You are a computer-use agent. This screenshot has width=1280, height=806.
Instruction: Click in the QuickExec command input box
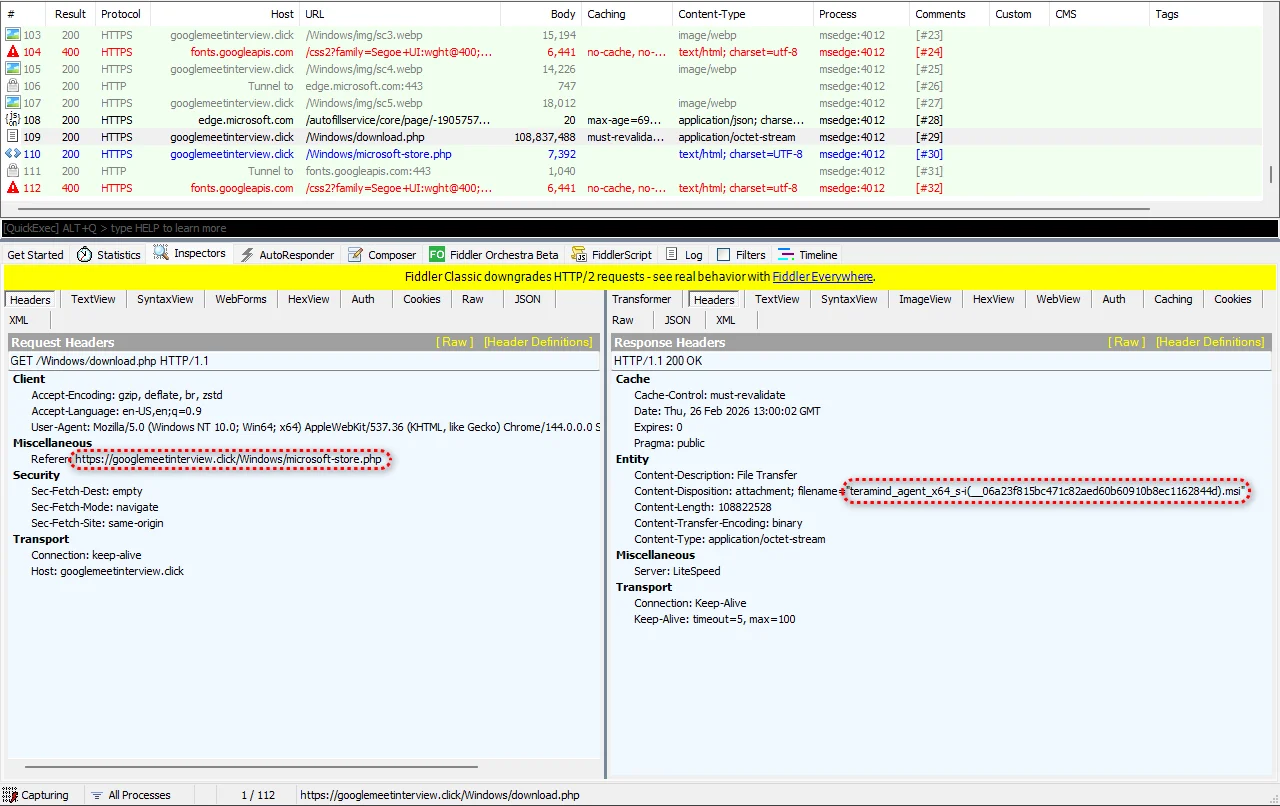point(640,228)
